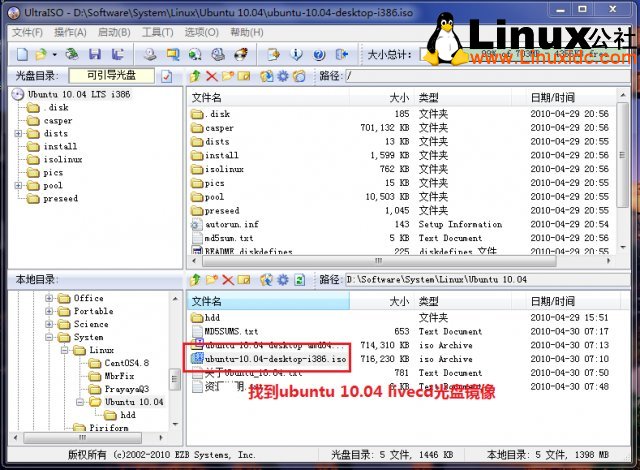Viewport: 640px width, 470px height.
Task: Click the 可引导光盘 image type field
Action: [x=111, y=75]
